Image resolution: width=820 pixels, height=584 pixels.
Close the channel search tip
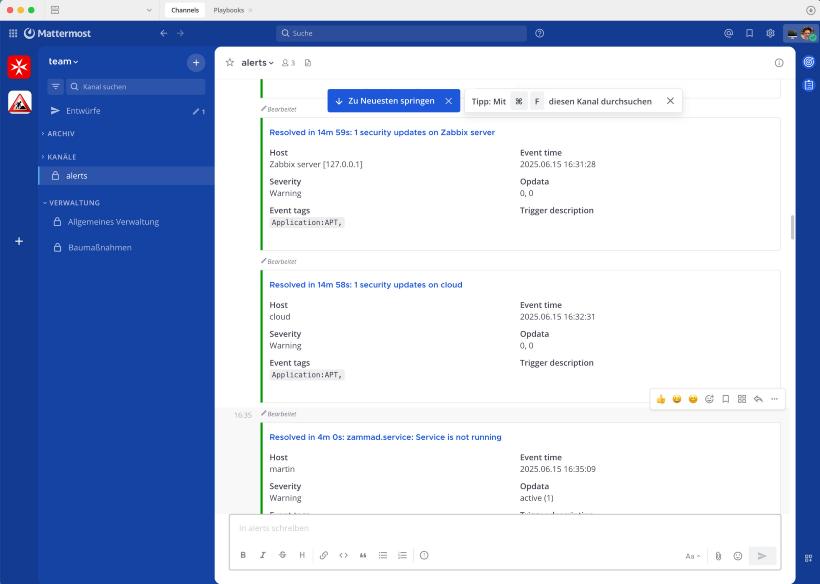[670, 101]
